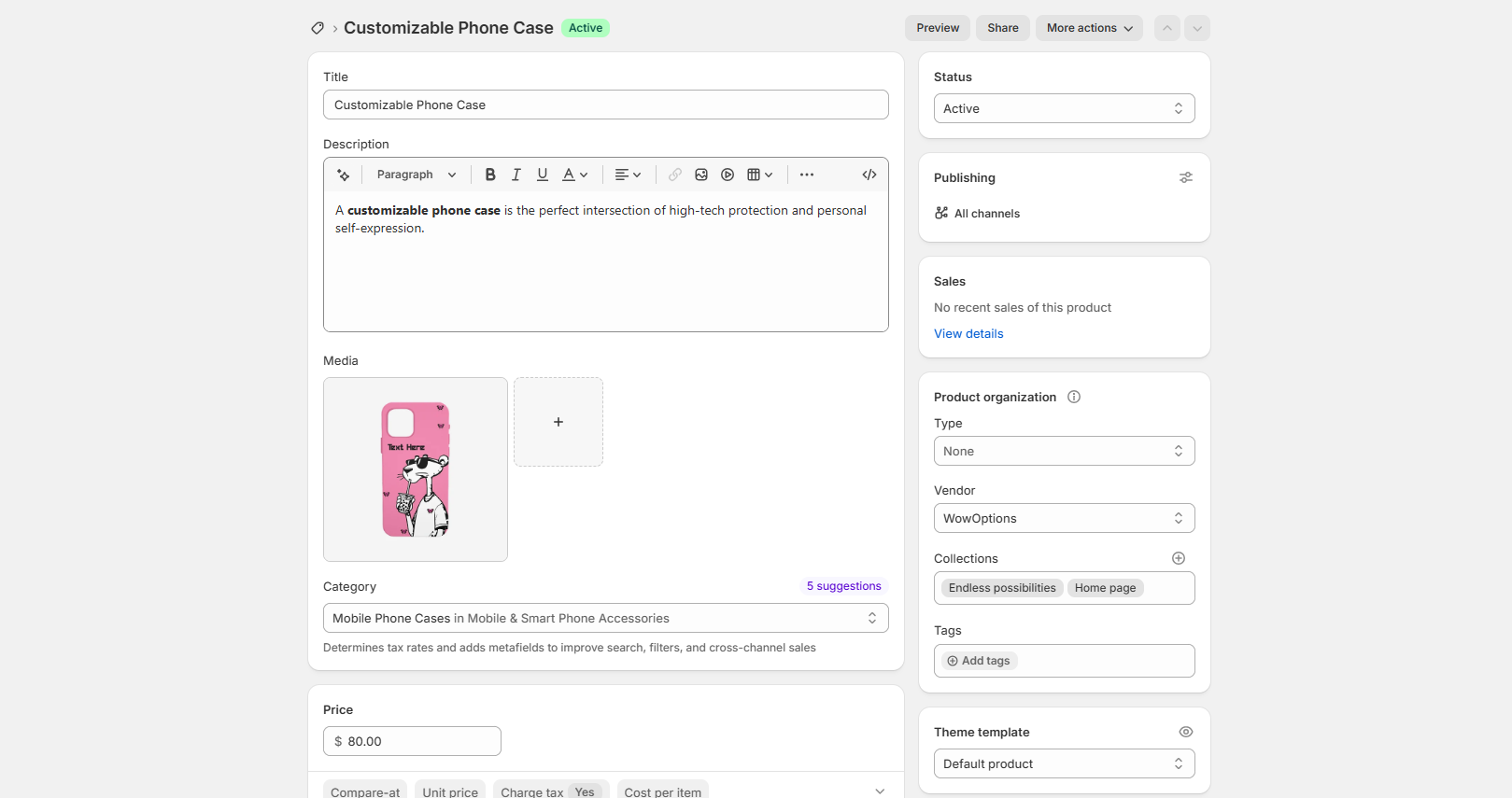
Task: Open the Category selector dropdown
Action: 606,618
